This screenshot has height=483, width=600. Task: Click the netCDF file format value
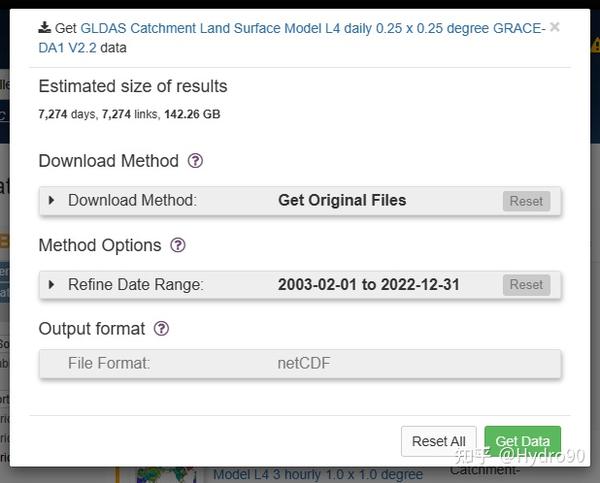pyautogui.click(x=303, y=363)
